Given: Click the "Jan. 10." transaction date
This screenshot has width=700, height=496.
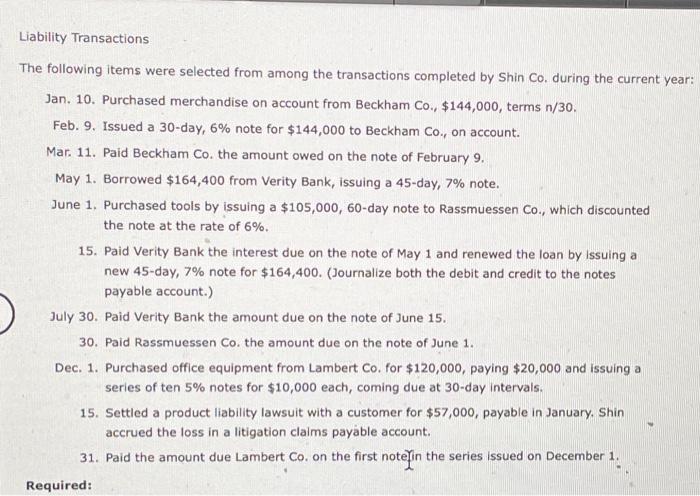Looking at the screenshot, I should [x=70, y=99].
